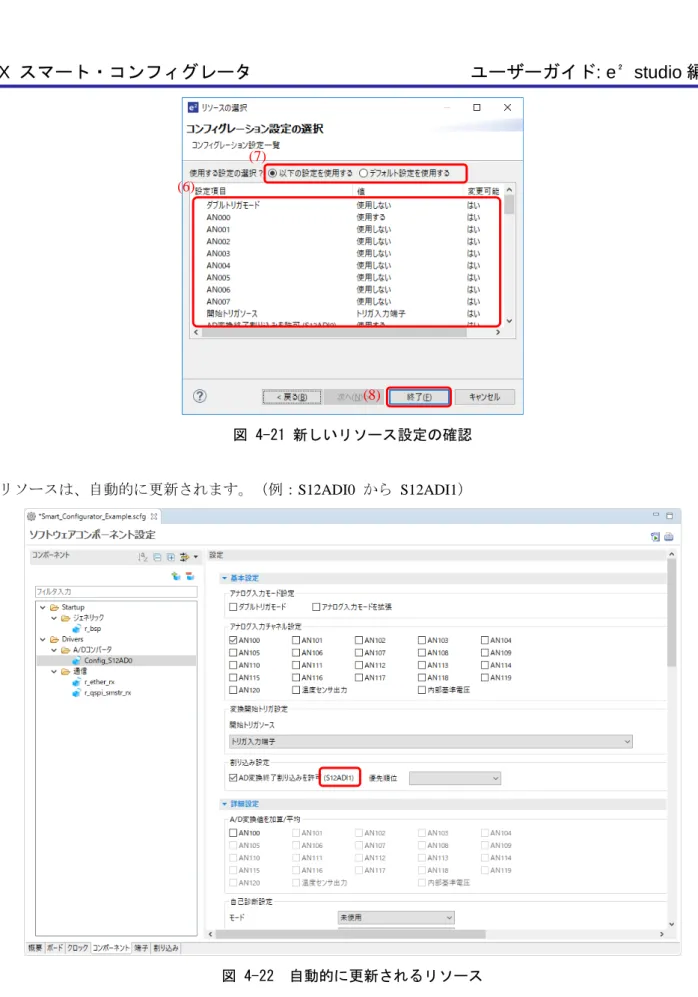The height and width of the screenshot is (997, 698).
Task: Collapse the 通信 tree node
Action: pyautogui.click(x=54, y=671)
